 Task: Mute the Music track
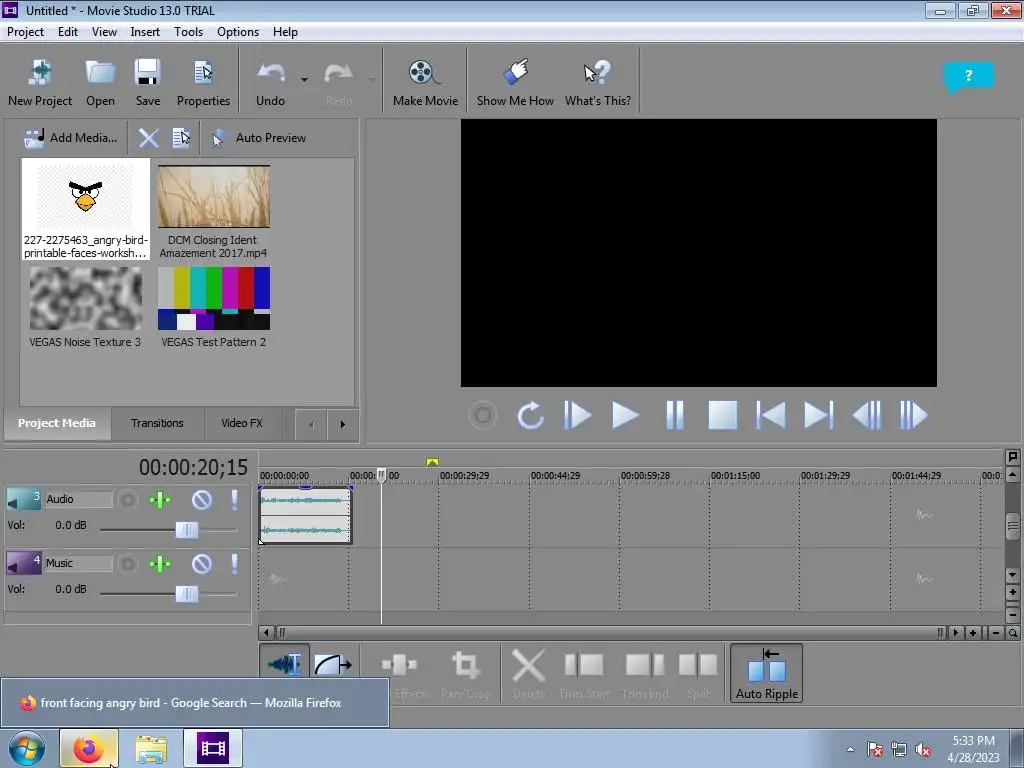pos(202,564)
